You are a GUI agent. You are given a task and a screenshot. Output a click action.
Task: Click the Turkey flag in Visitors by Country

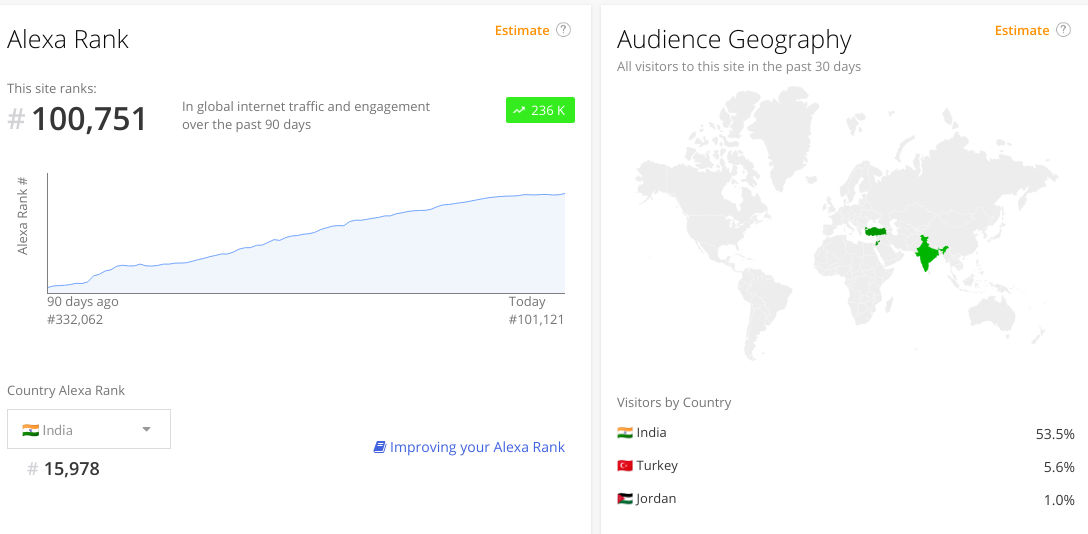[624, 466]
